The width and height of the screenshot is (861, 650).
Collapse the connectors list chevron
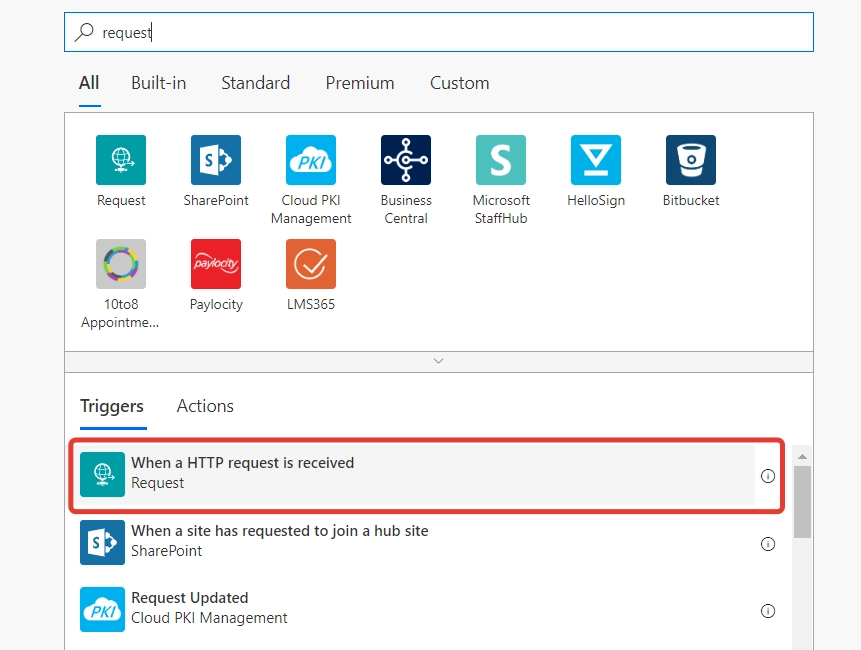tap(438, 361)
